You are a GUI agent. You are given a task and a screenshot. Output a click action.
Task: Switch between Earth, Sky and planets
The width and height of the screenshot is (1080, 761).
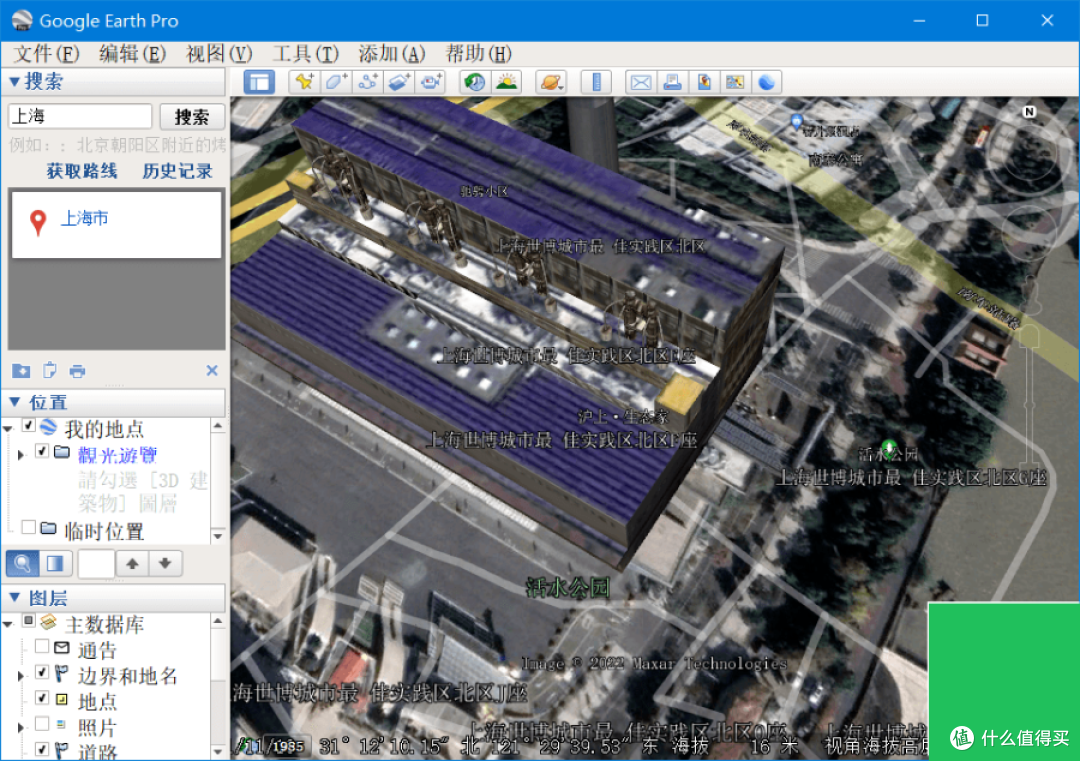click(551, 83)
